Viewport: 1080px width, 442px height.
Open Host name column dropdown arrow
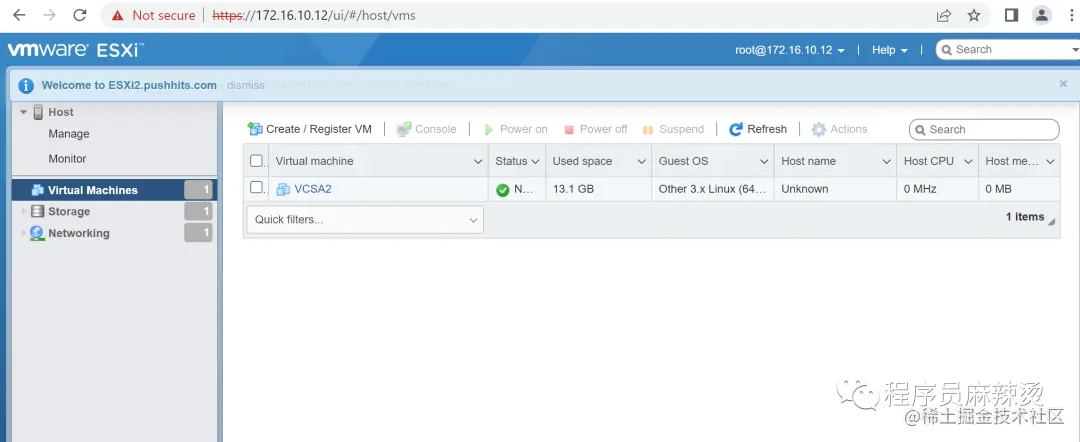point(886,162)
